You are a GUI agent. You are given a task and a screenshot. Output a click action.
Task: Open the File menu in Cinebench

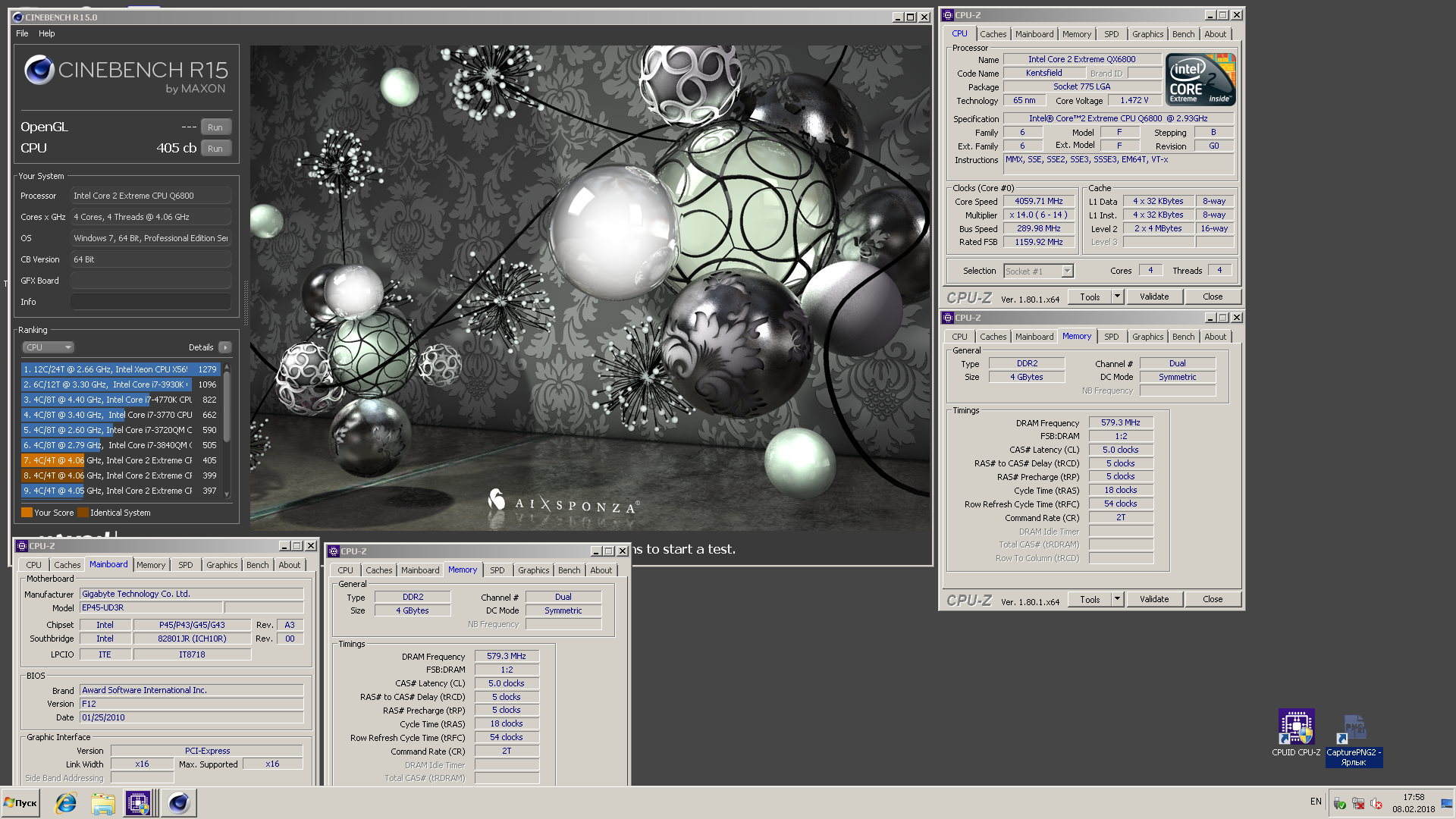point(22,33)
